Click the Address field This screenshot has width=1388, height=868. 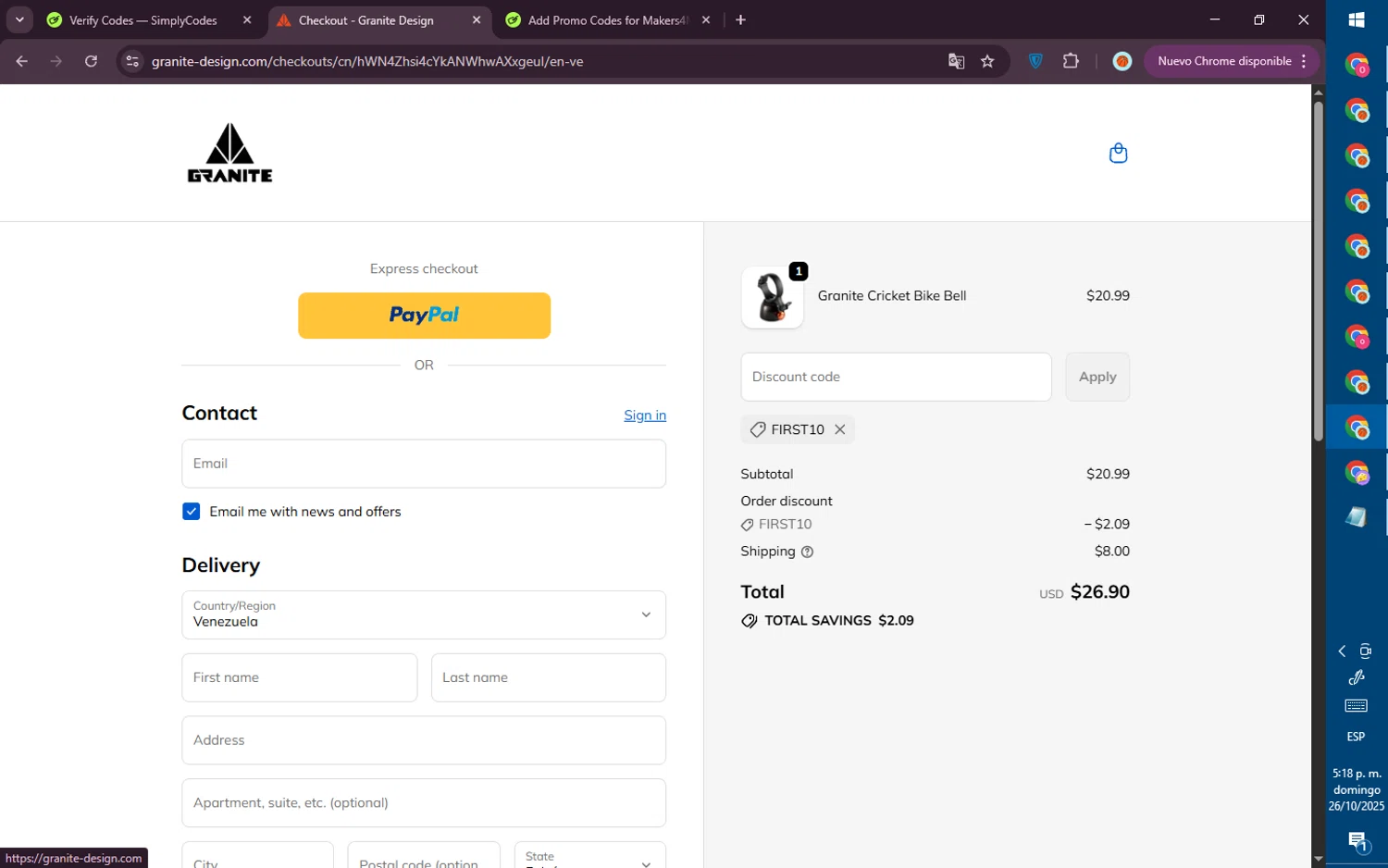[424, 740]
